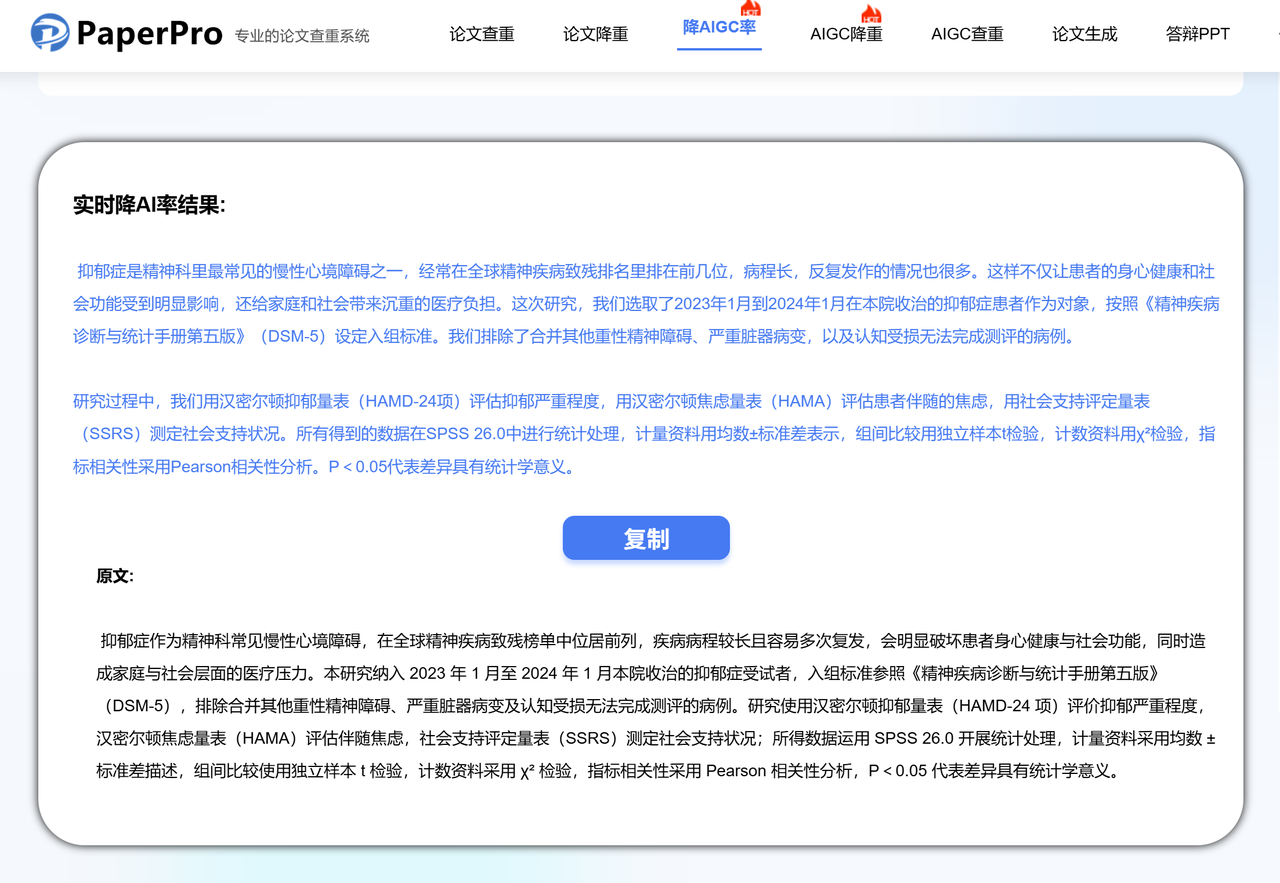Image resolution: width=1280 pixels, height=883 pixels.
Task: Click the result paragraph starting with 研究过程中
Action: (646, 434)
